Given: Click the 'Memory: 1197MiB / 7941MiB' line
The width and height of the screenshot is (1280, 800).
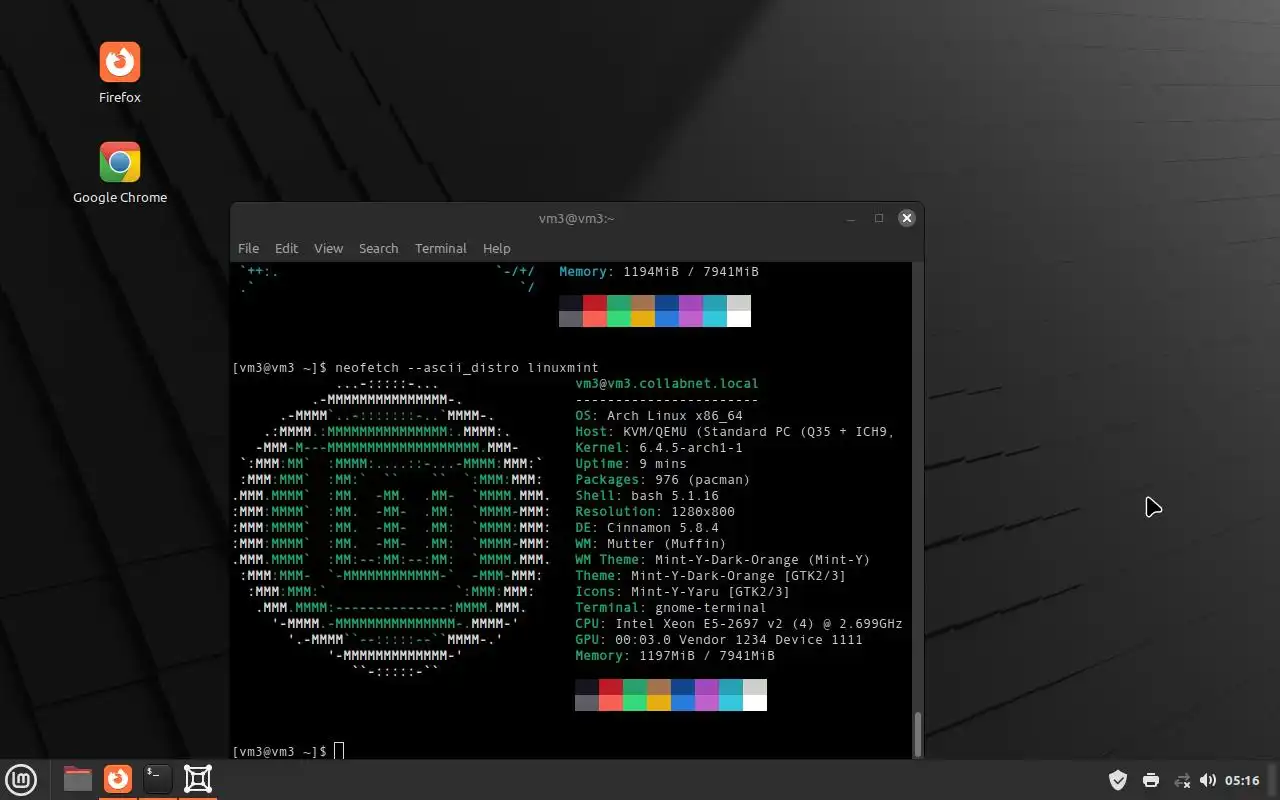Looking at the screenshot, I should [675, 655].
